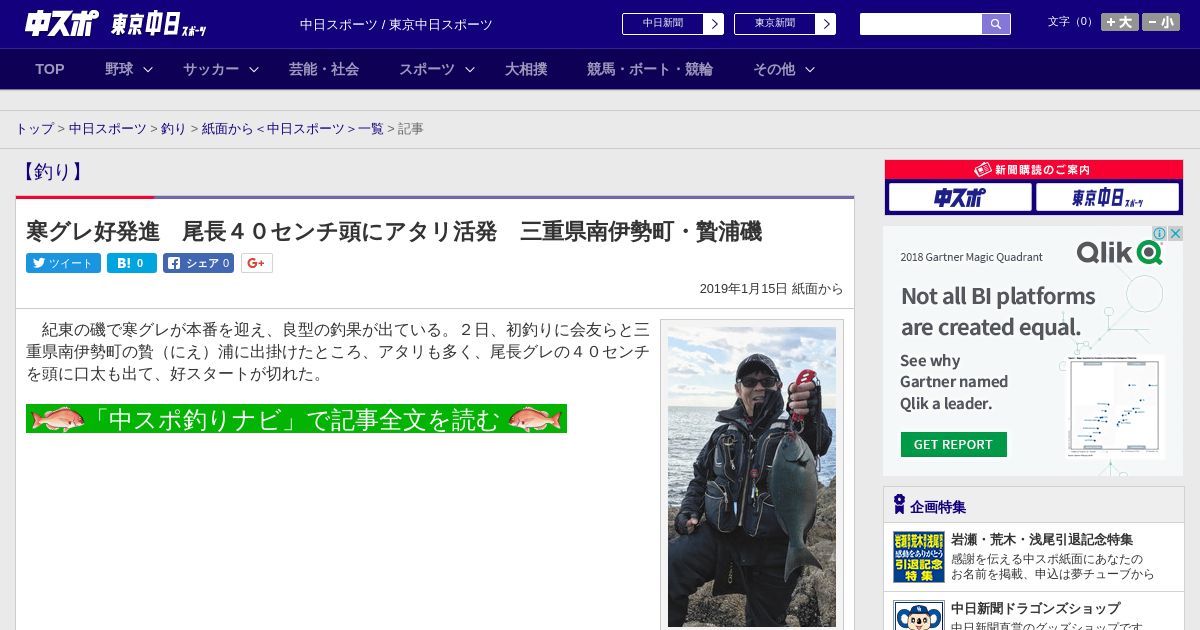Viewport: 1200px width, 630px height.
Task: Expand the スポーツ dropdown chevron
Action: point(470,69)
